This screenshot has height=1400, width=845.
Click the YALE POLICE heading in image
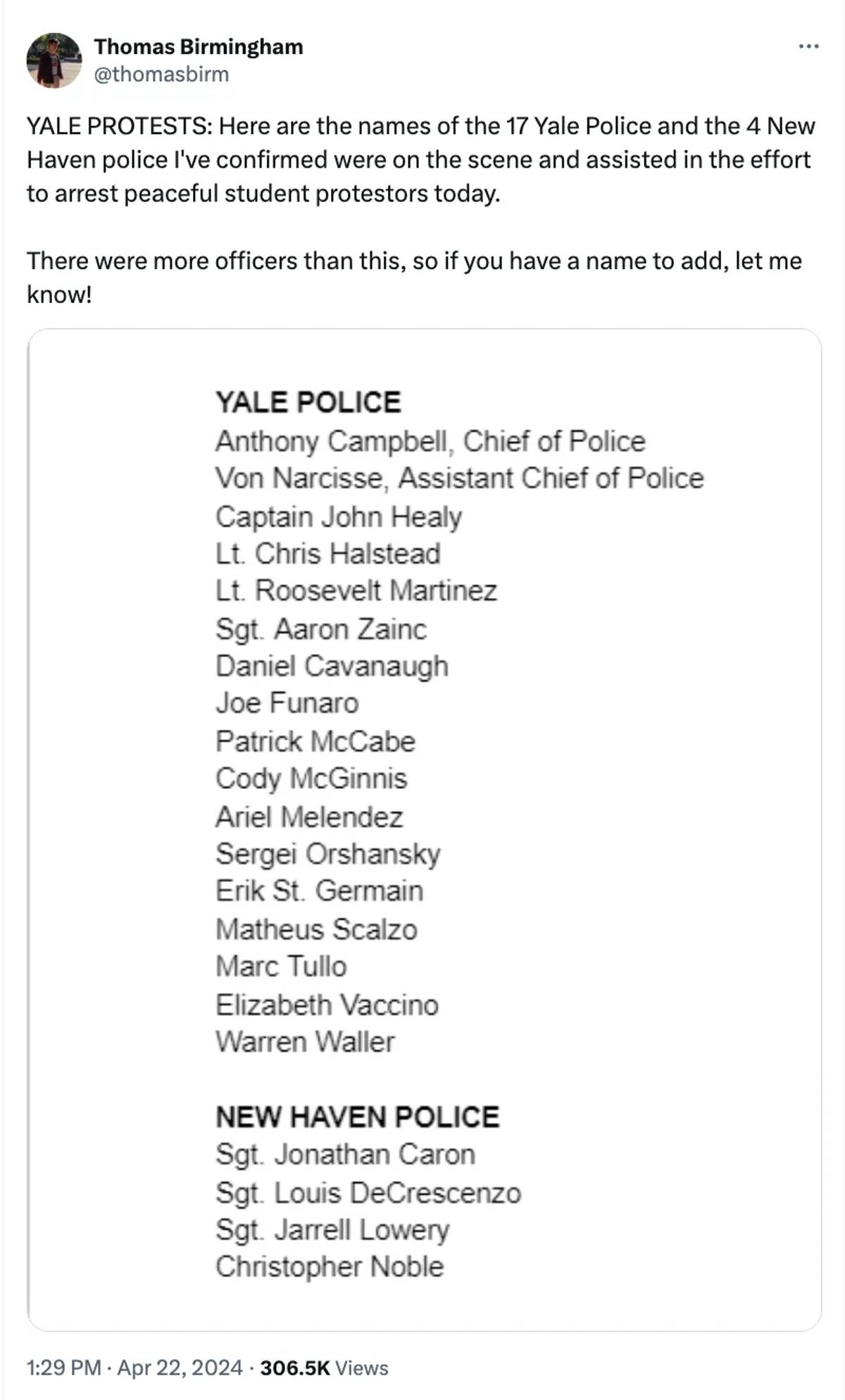click(x=308, y=402)
